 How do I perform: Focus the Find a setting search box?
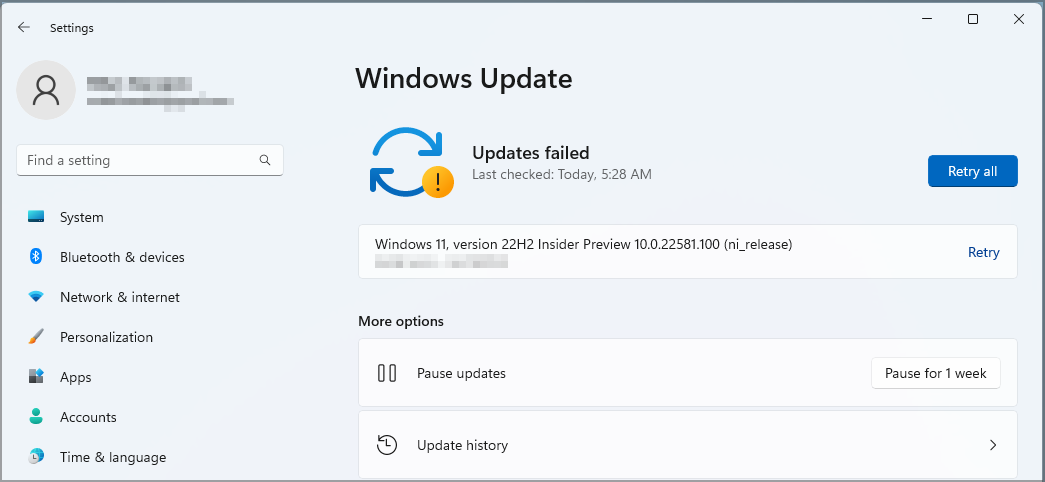click(x=140, y=160)
